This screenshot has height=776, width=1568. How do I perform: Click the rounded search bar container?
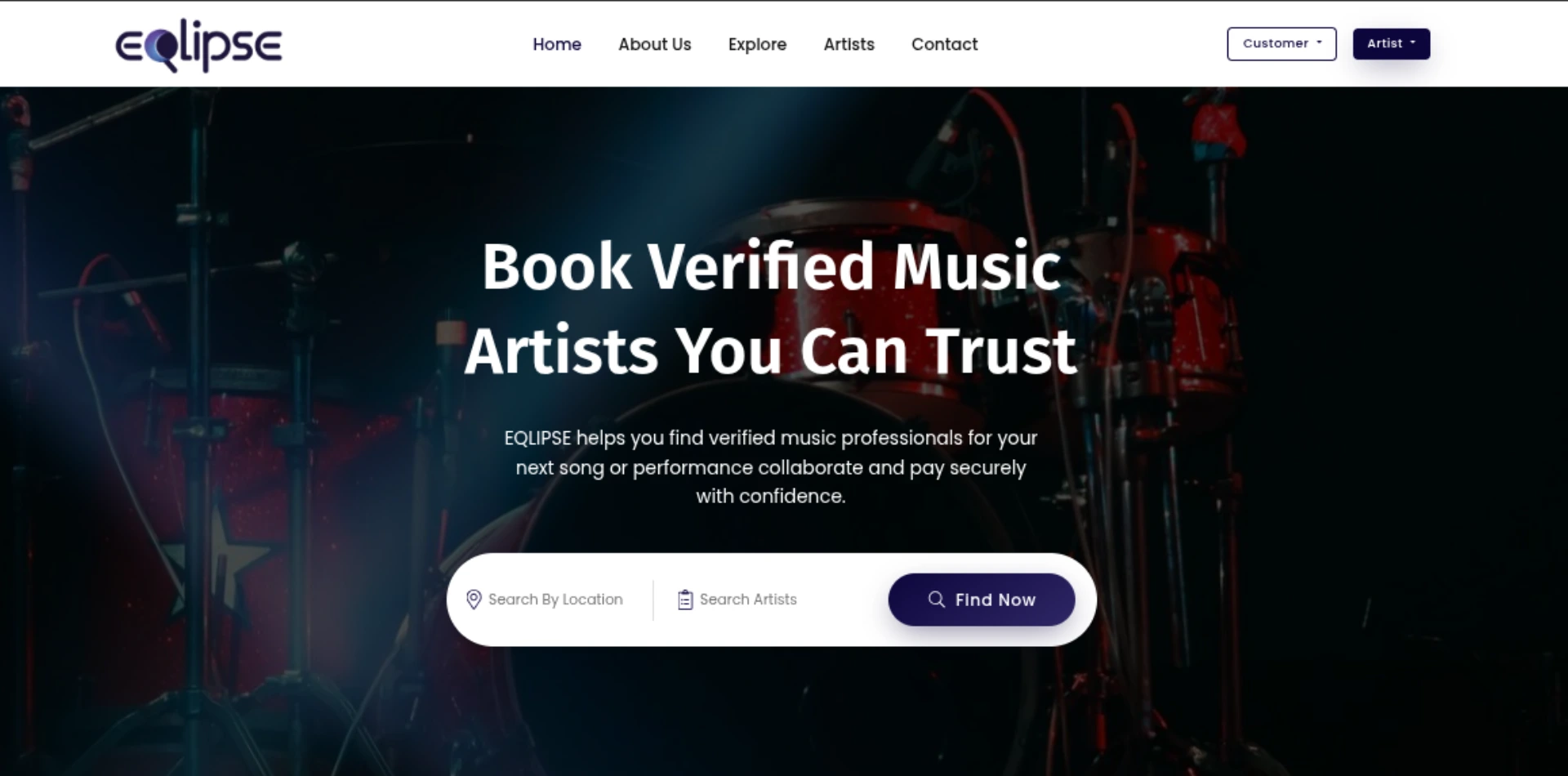(772, 599)
